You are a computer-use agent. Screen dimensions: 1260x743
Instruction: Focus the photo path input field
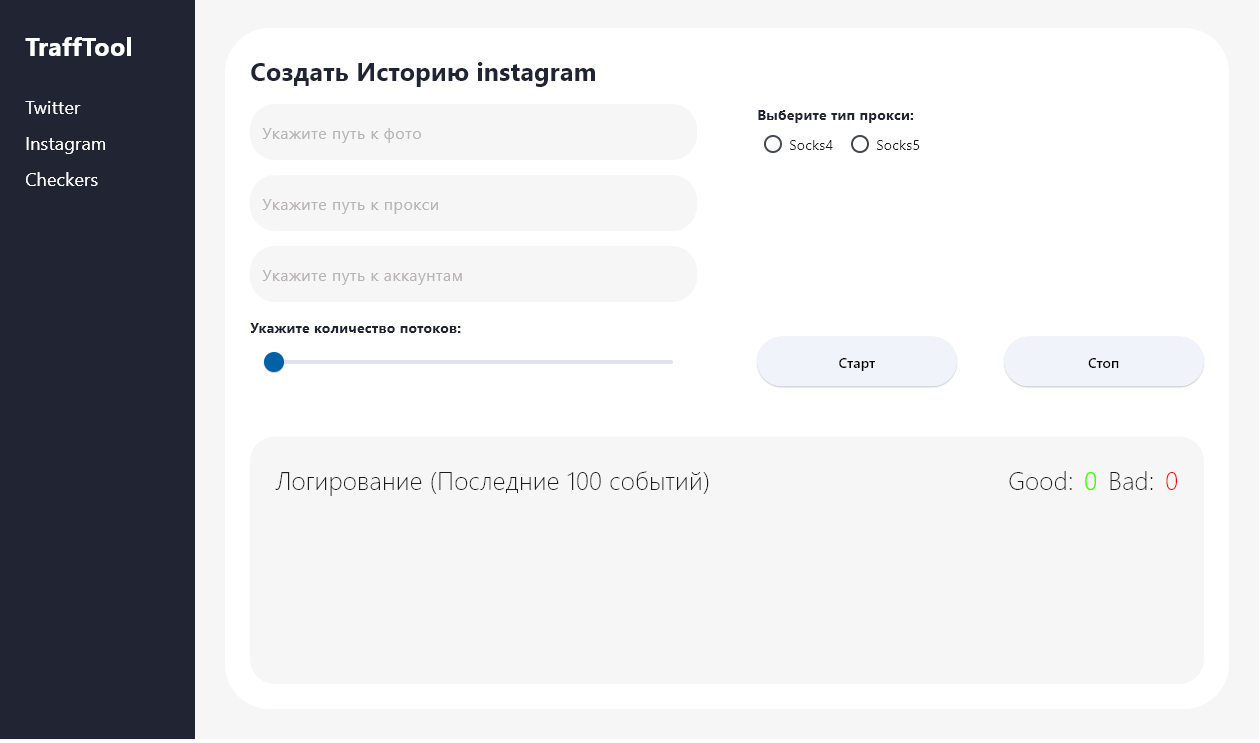point(472,133)
